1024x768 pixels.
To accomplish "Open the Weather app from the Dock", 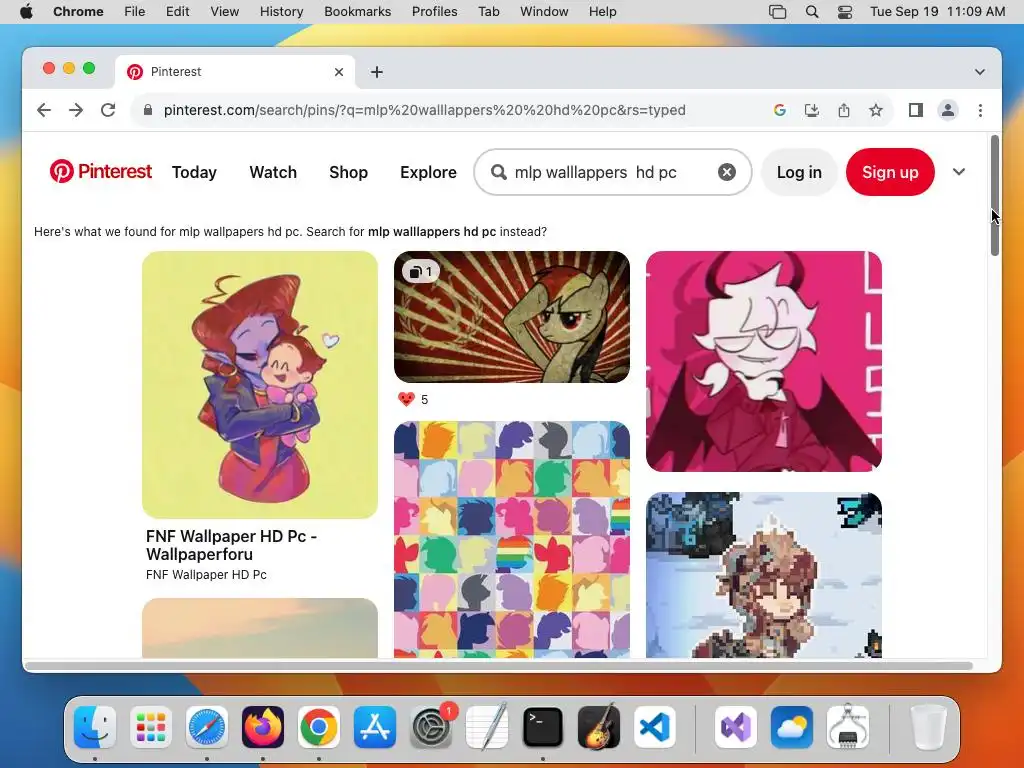I will pyautogui.click(x=792, y=727).
